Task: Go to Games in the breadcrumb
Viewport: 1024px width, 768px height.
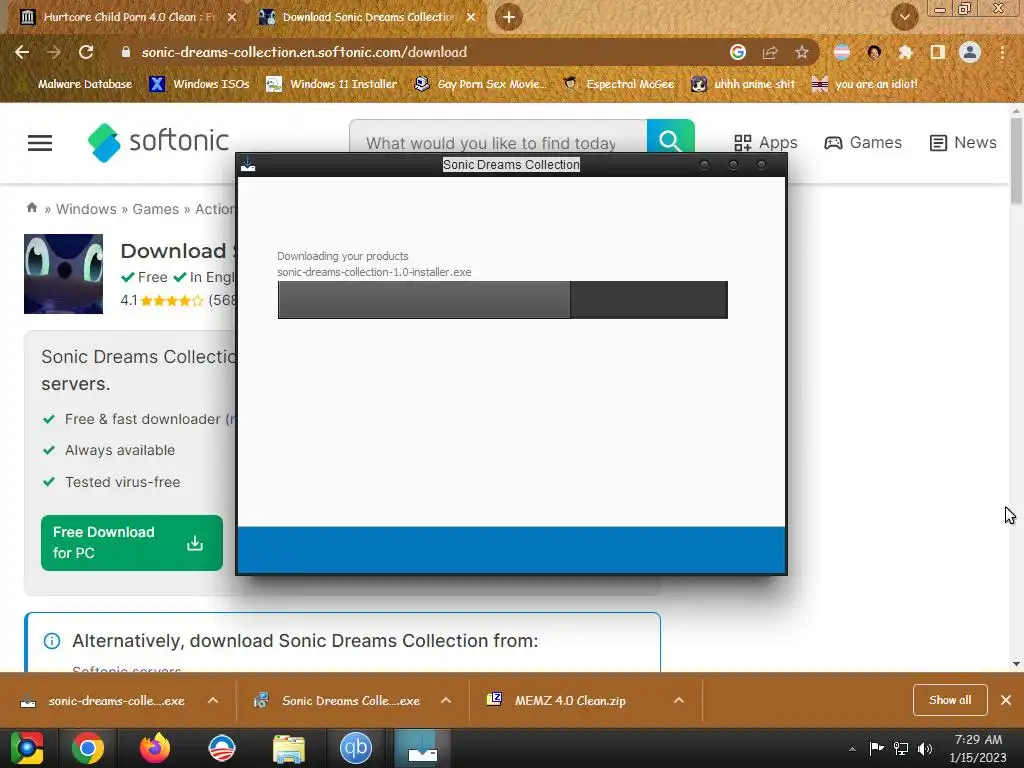Action: 155,209
